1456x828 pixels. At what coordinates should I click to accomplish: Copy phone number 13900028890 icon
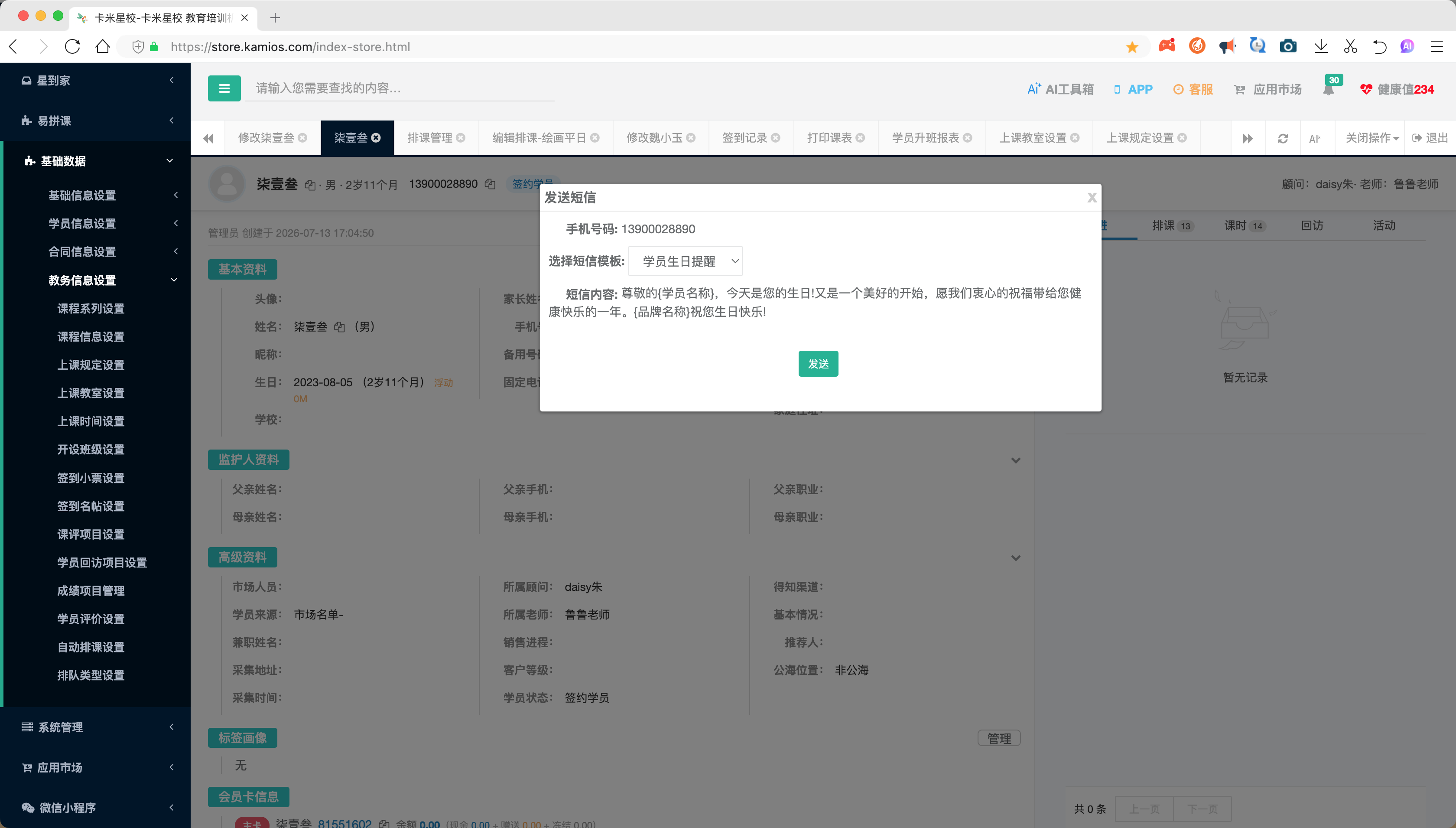(x=490, y=184)
